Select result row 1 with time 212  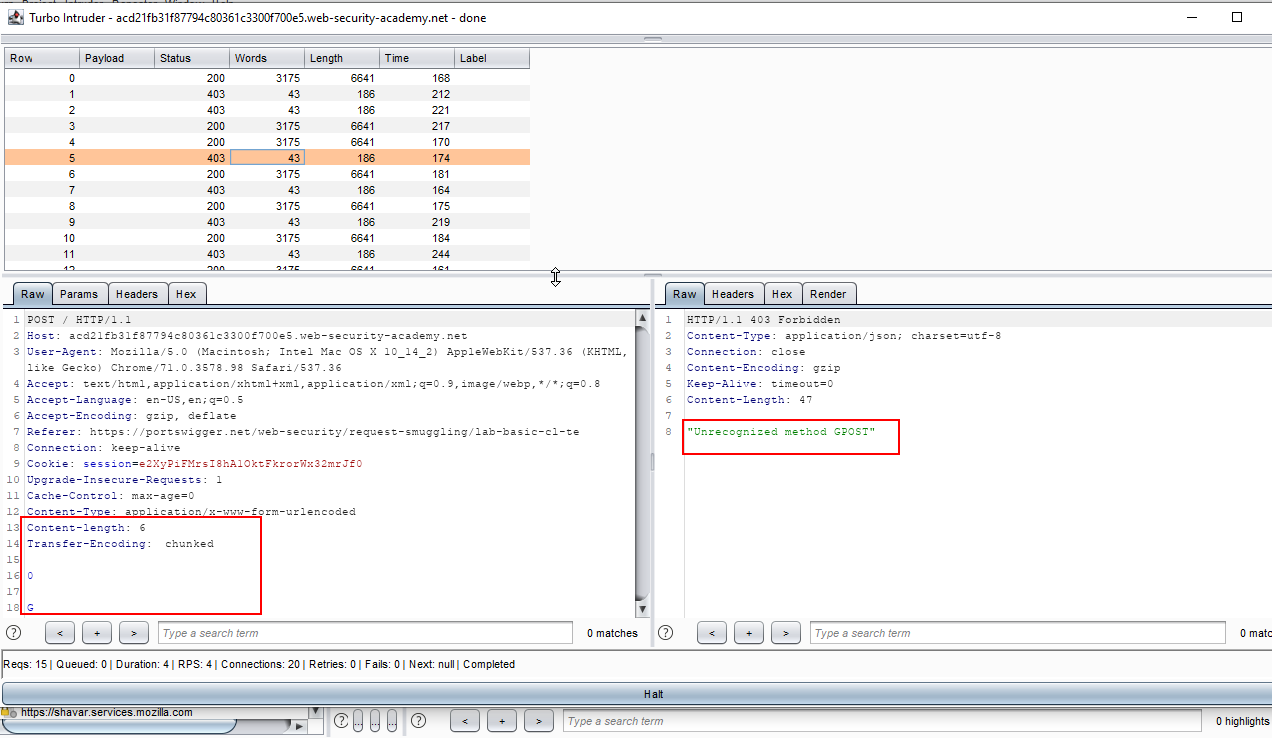pos(267,94)
